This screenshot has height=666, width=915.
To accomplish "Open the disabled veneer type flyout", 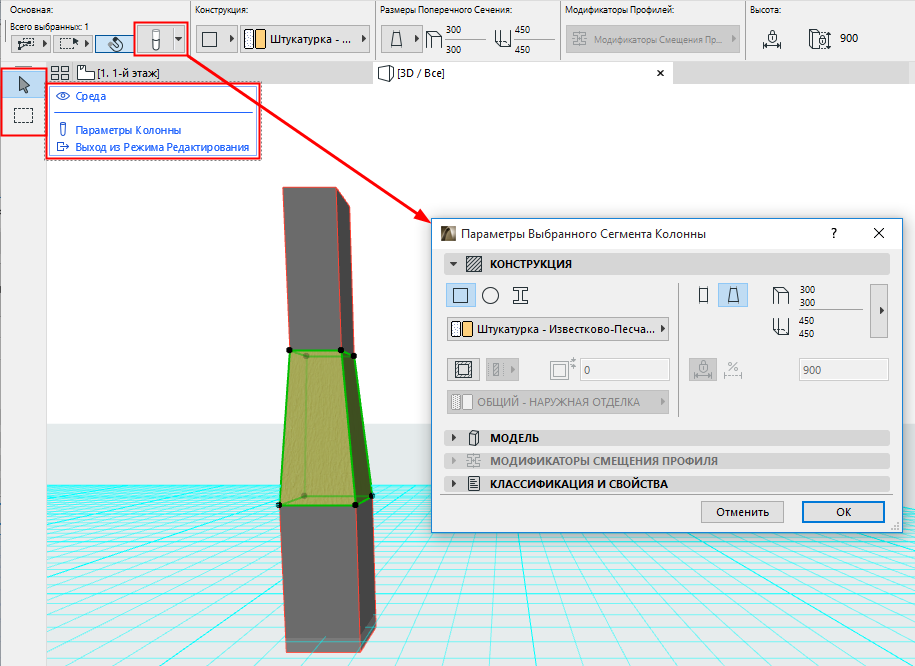I will [x=502, y=369].
